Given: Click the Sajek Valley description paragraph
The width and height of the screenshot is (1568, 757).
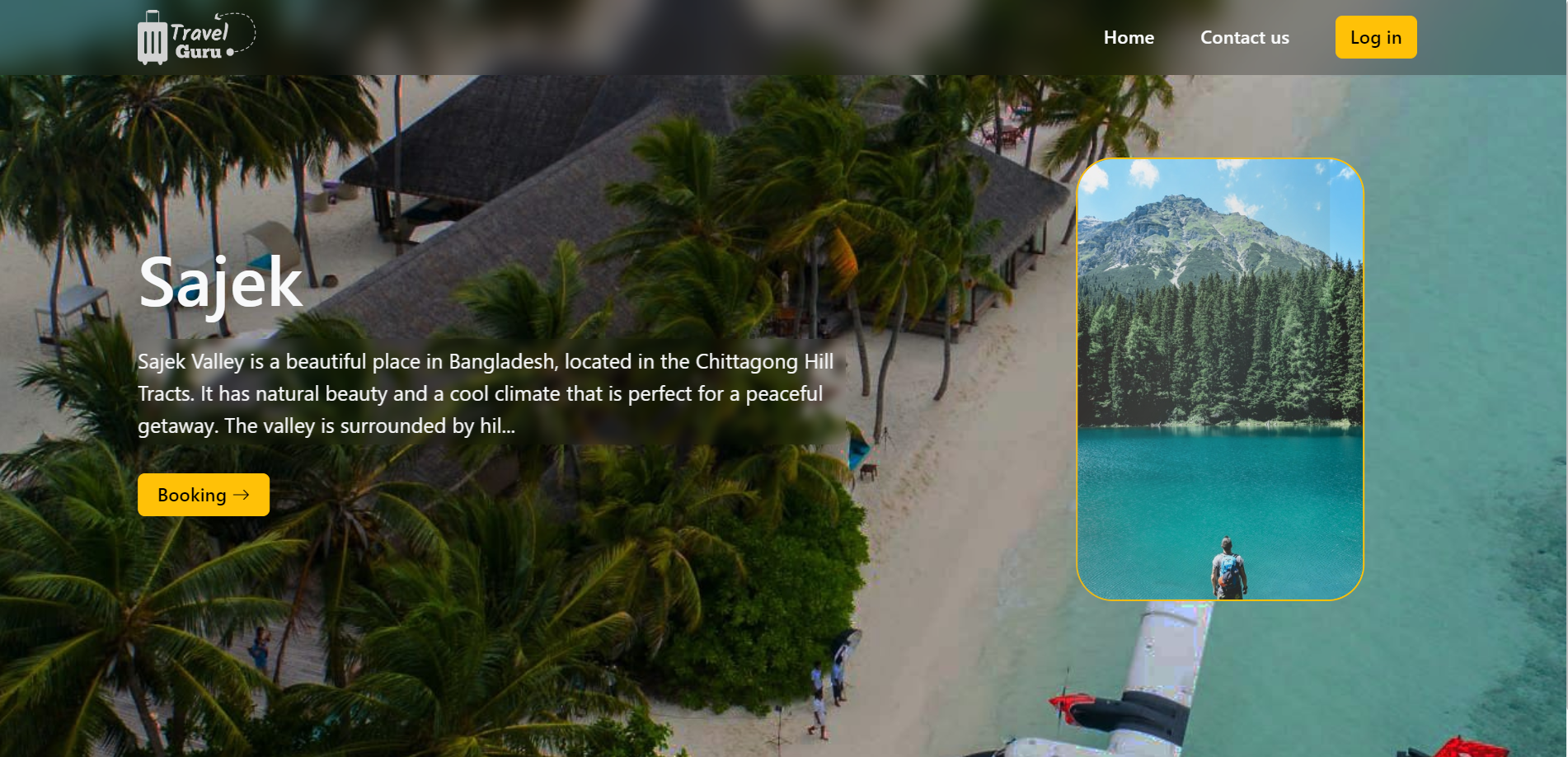Looking at the screenshot, I should pos(486,393).
